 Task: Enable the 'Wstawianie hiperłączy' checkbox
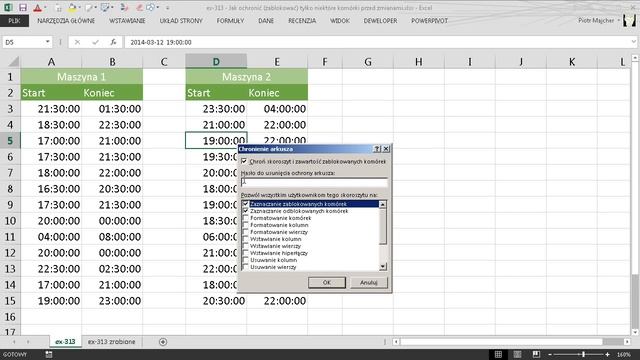tap(245, 253)
